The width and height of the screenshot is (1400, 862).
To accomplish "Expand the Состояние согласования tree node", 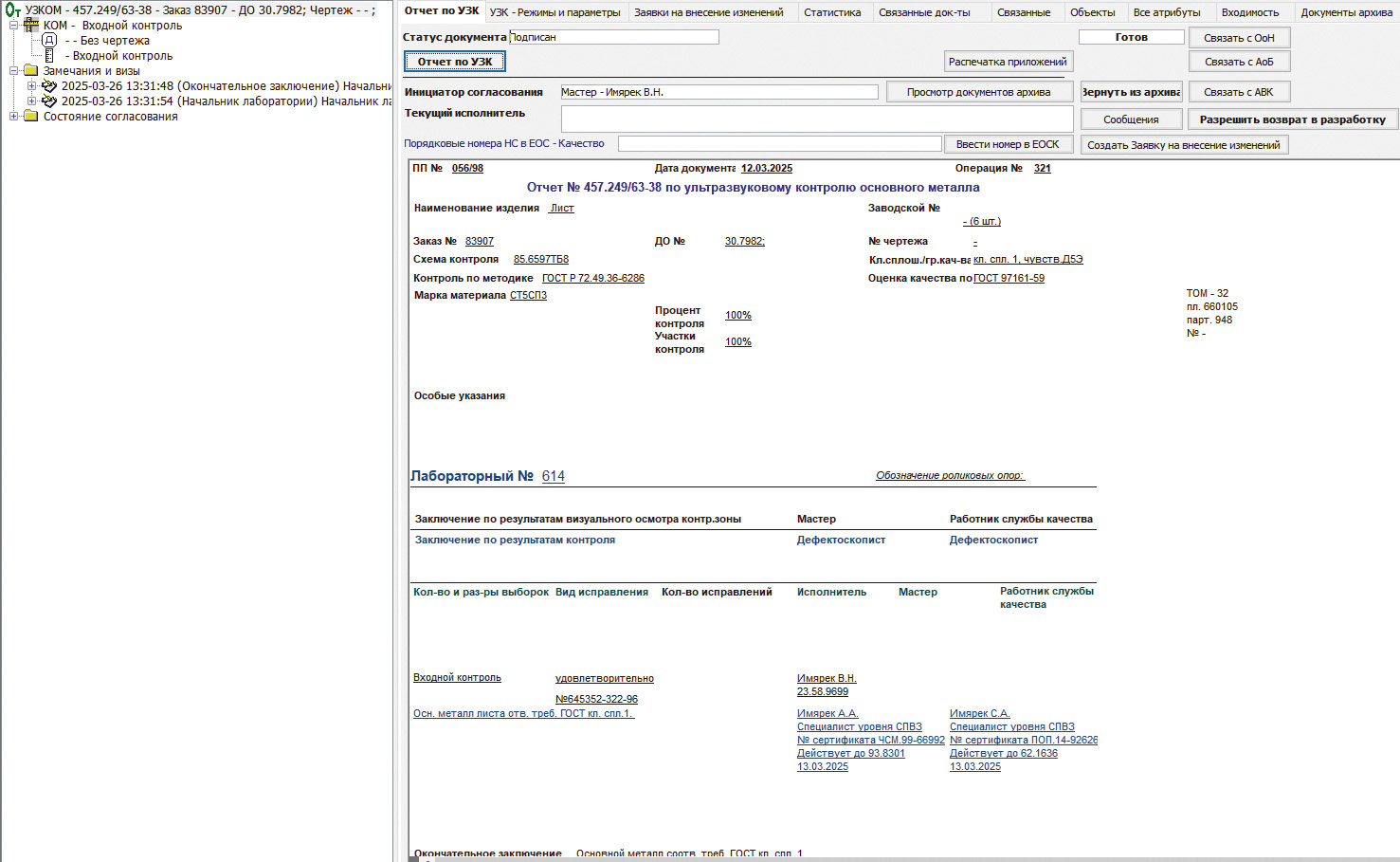I will pyautogui.click(x=14, y=117).
